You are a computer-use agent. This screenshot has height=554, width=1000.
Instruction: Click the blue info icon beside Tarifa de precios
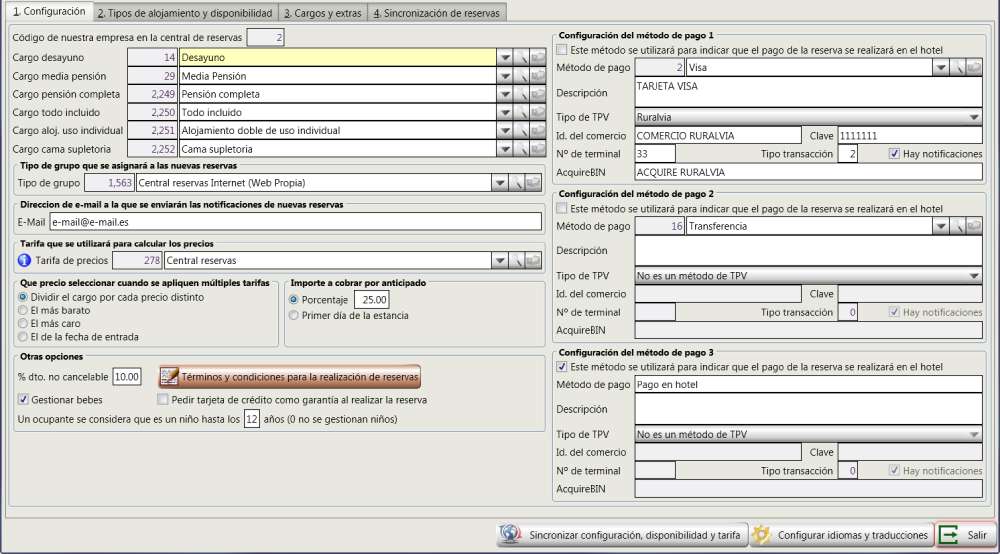(x=25, y=261)
